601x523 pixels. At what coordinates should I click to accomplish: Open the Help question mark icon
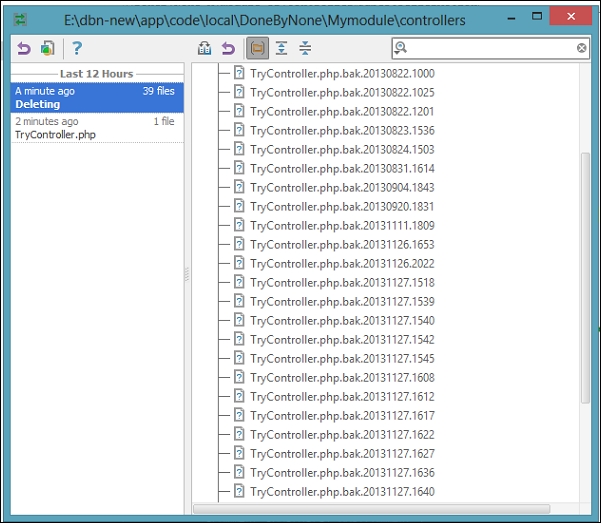tap(77, 48)
